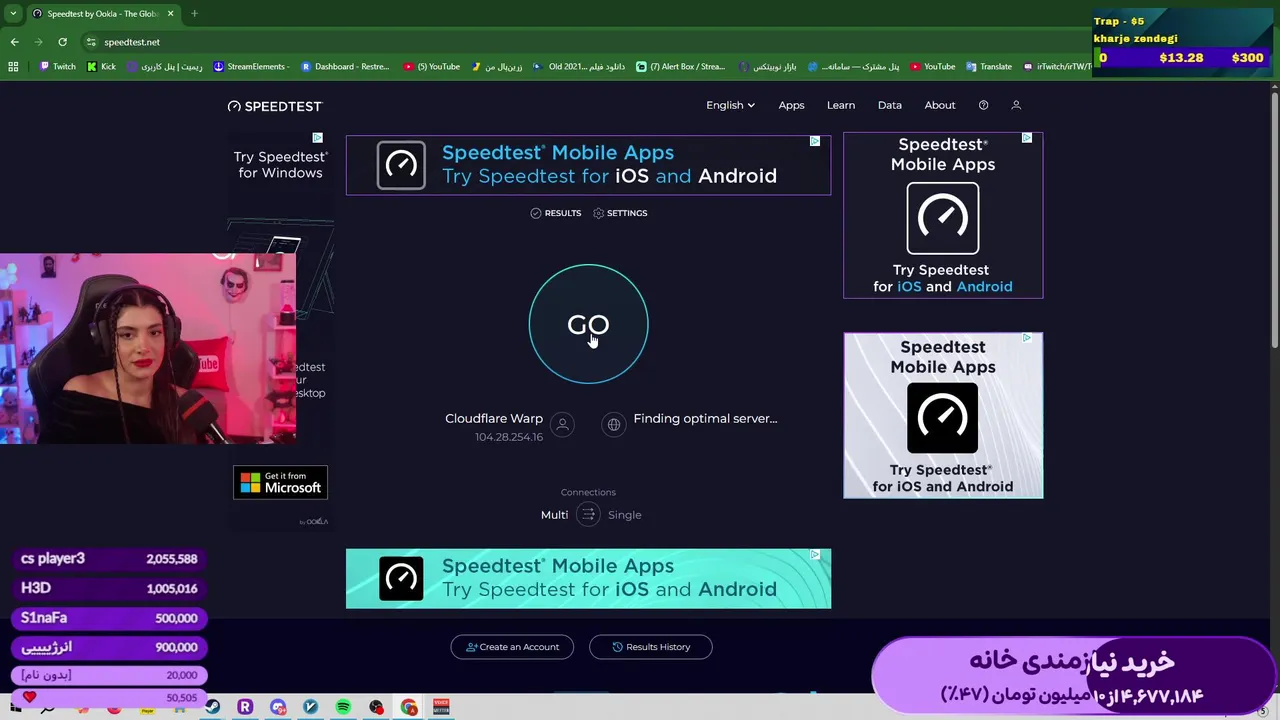Open the bottom Speedtest Mobile Apps banner
Screen dimensions: 1280x720
588,578
